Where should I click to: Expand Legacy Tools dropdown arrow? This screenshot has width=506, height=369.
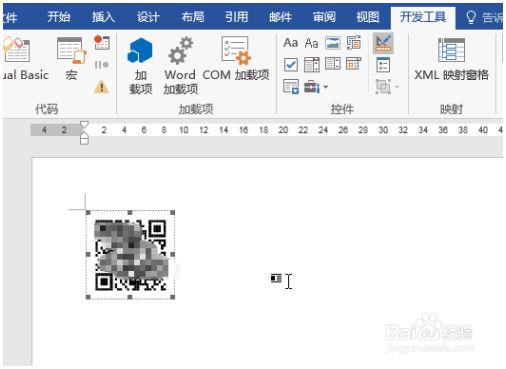pyautogui.click(x=326, y=87)
